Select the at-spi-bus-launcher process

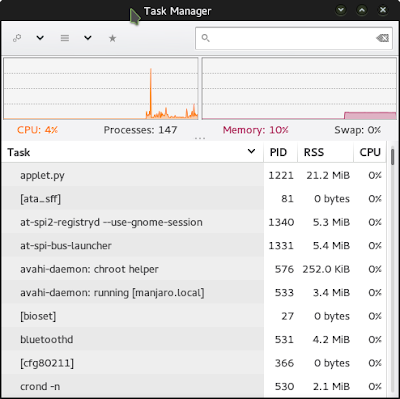coord(194,246)
